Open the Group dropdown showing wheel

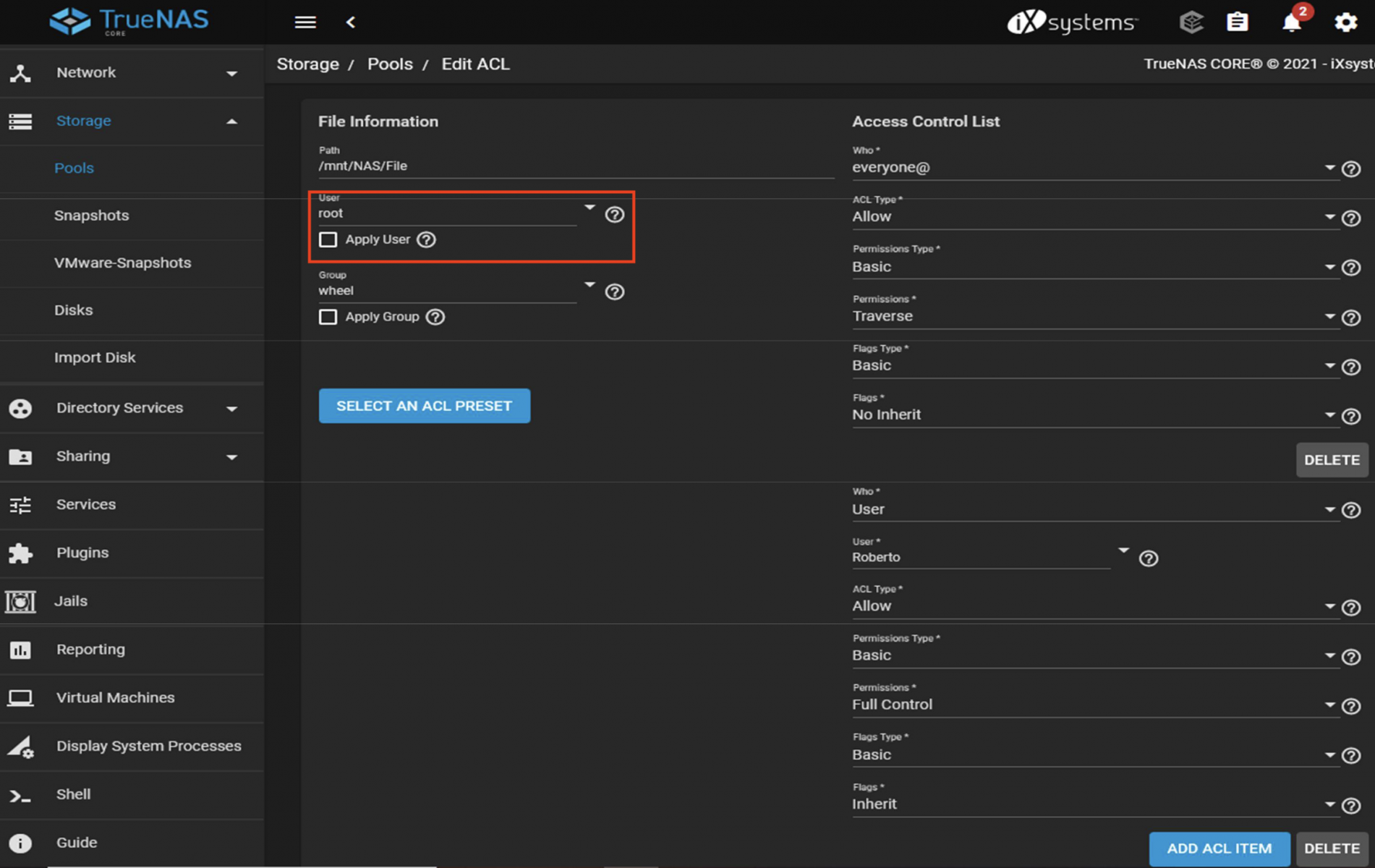[456, 291]
